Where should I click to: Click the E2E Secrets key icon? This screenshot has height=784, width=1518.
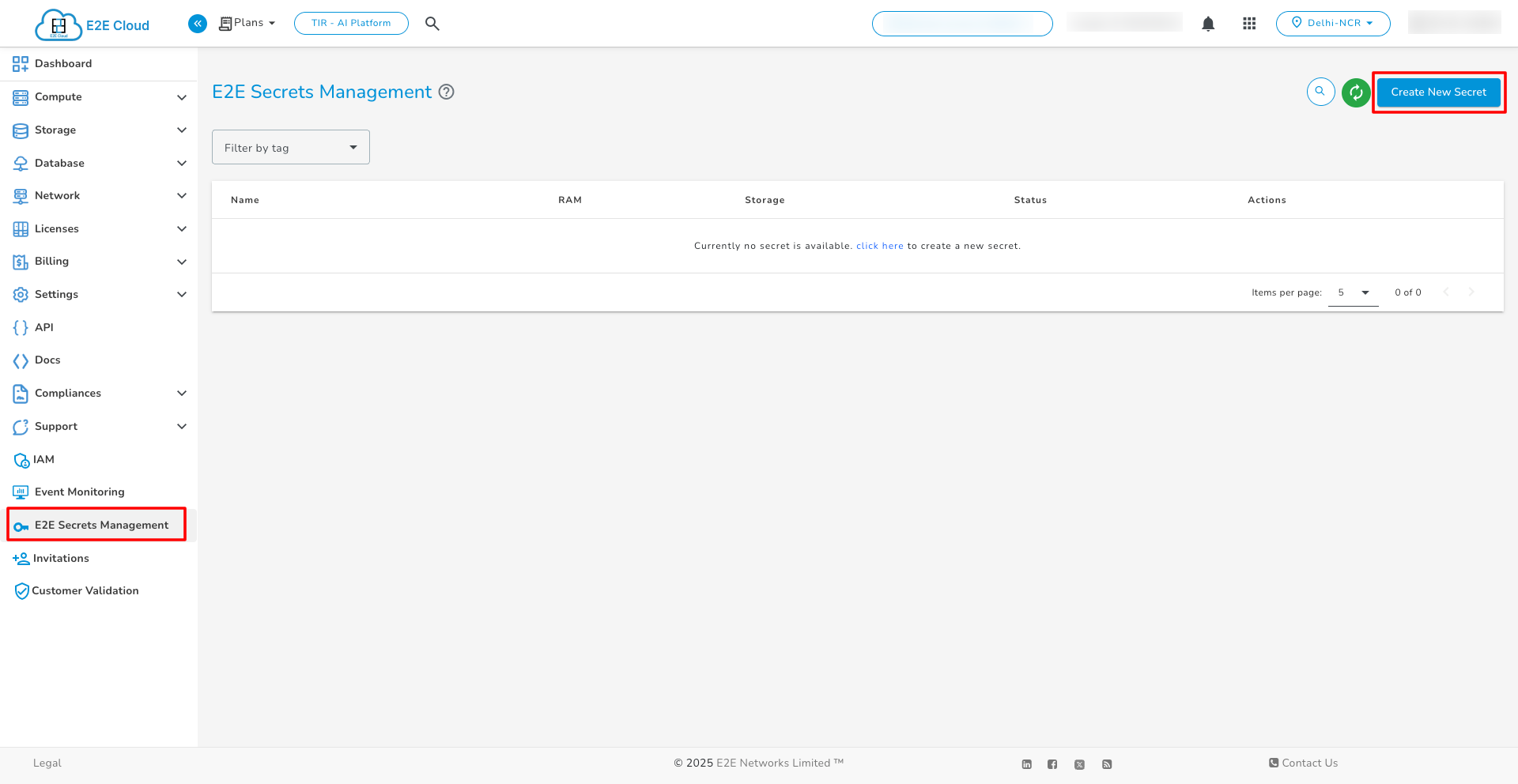[x=21, y=526]
